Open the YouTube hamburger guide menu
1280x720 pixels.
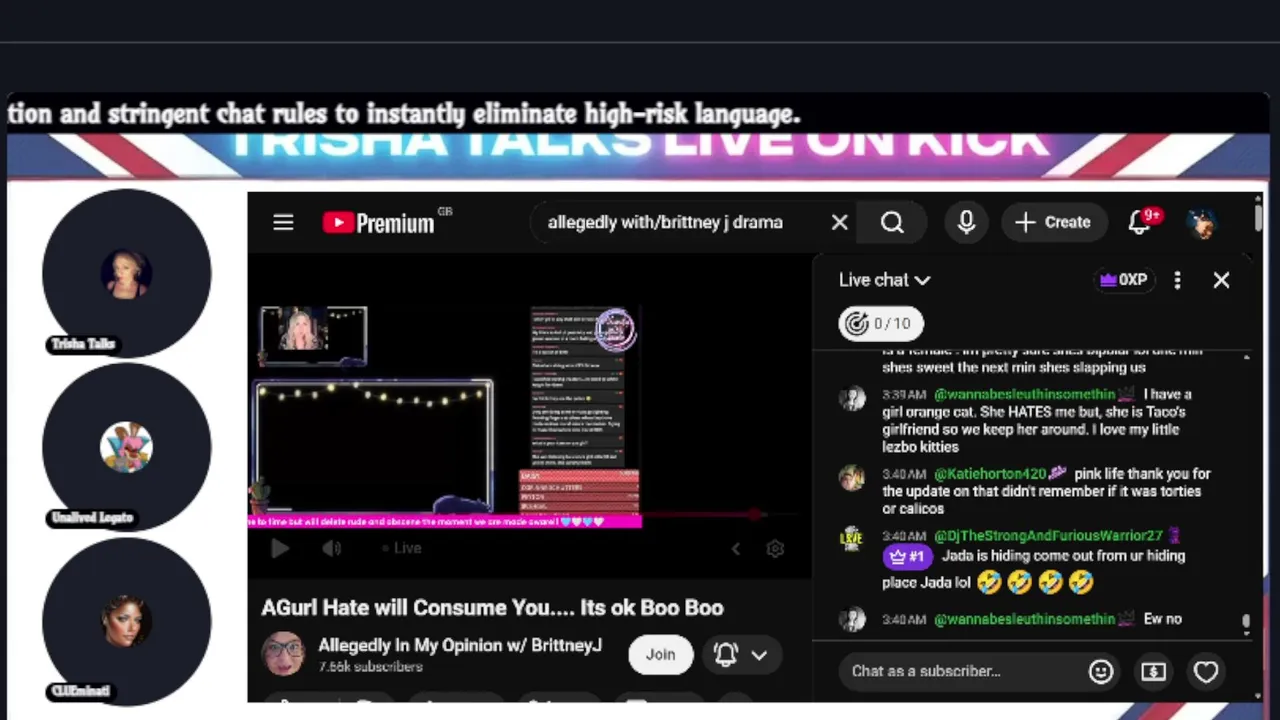(283, 222)
